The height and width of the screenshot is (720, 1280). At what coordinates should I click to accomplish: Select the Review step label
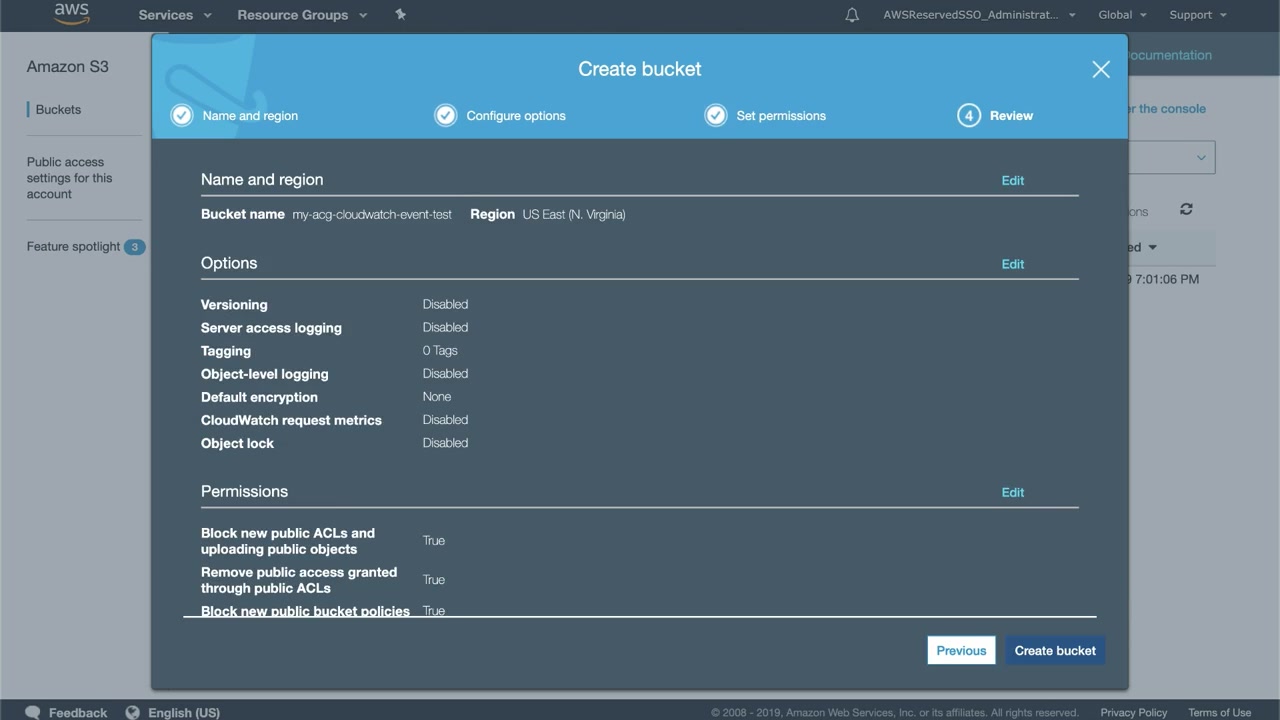tap(1011, 116)
